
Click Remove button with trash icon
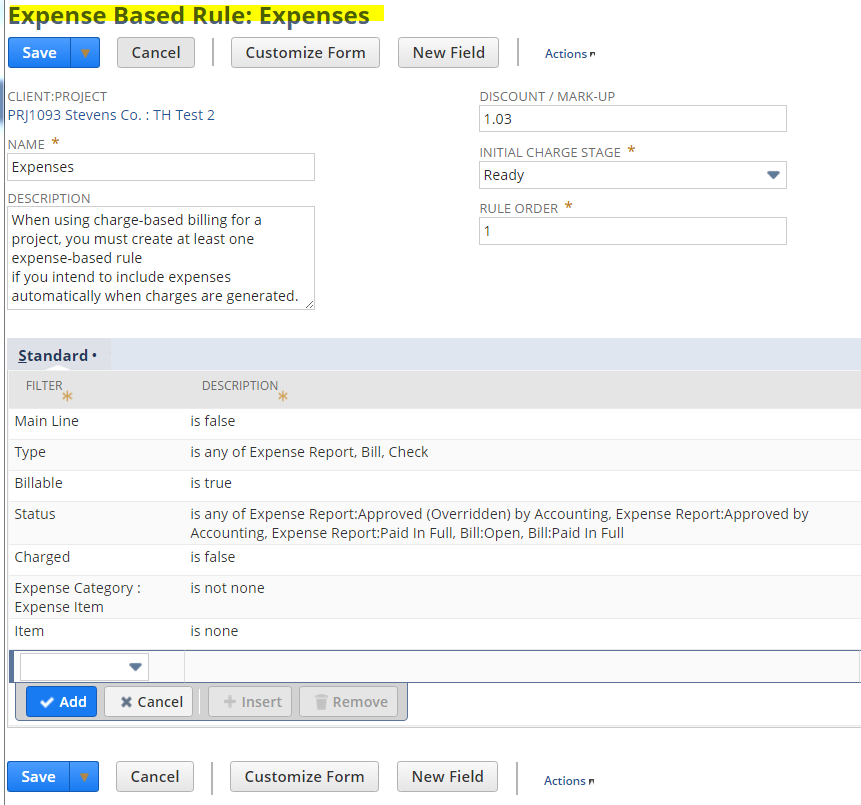click(x=349, y=702)
